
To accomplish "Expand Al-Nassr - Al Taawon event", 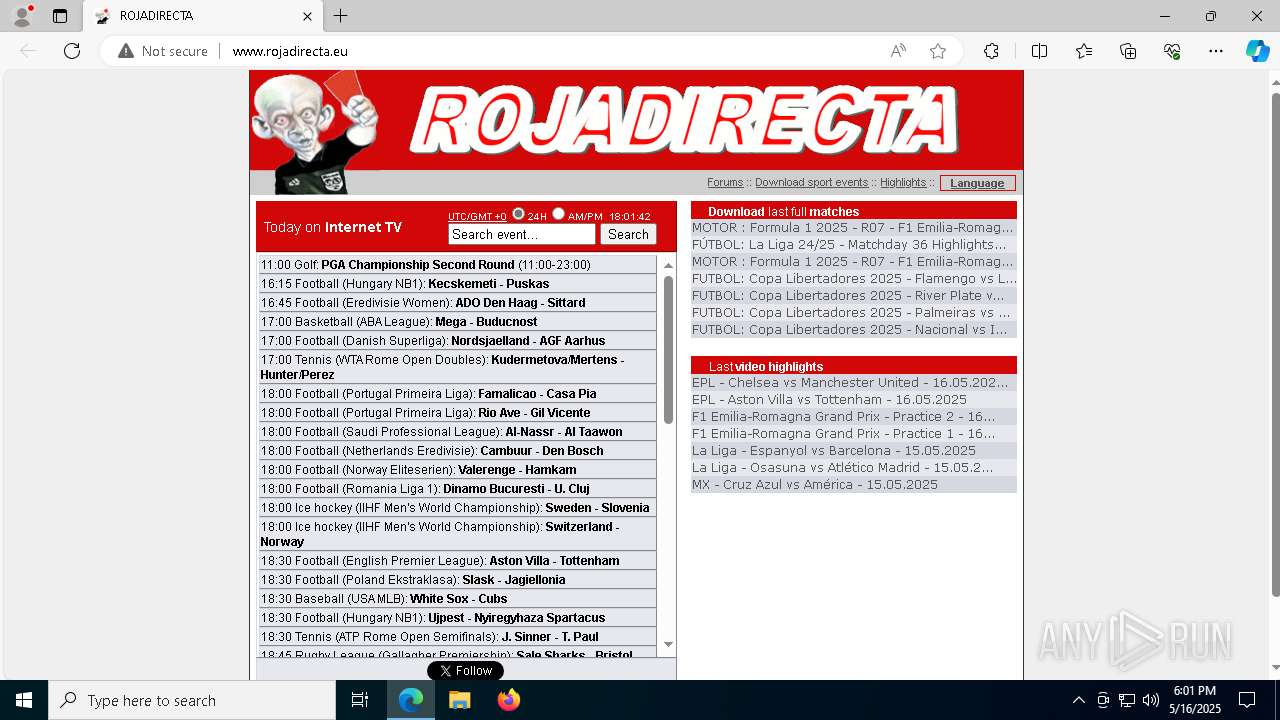I will 457,432.
